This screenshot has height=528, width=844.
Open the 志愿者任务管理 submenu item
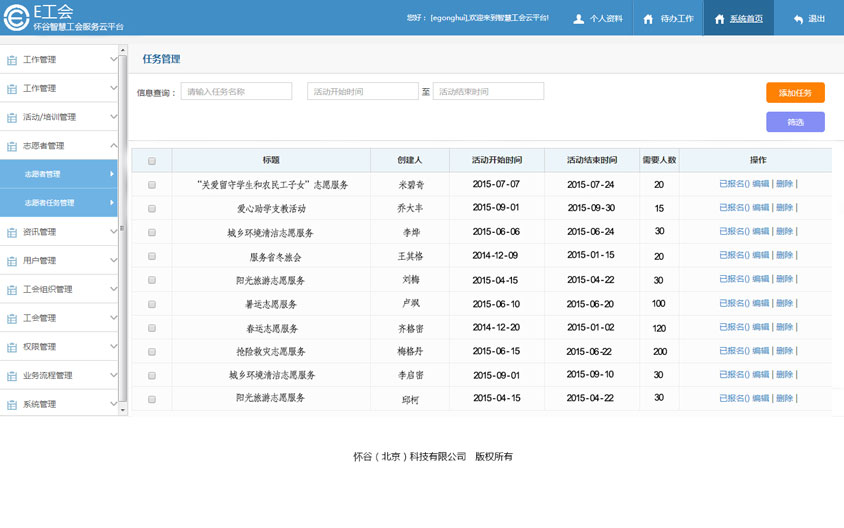point(59,202)
